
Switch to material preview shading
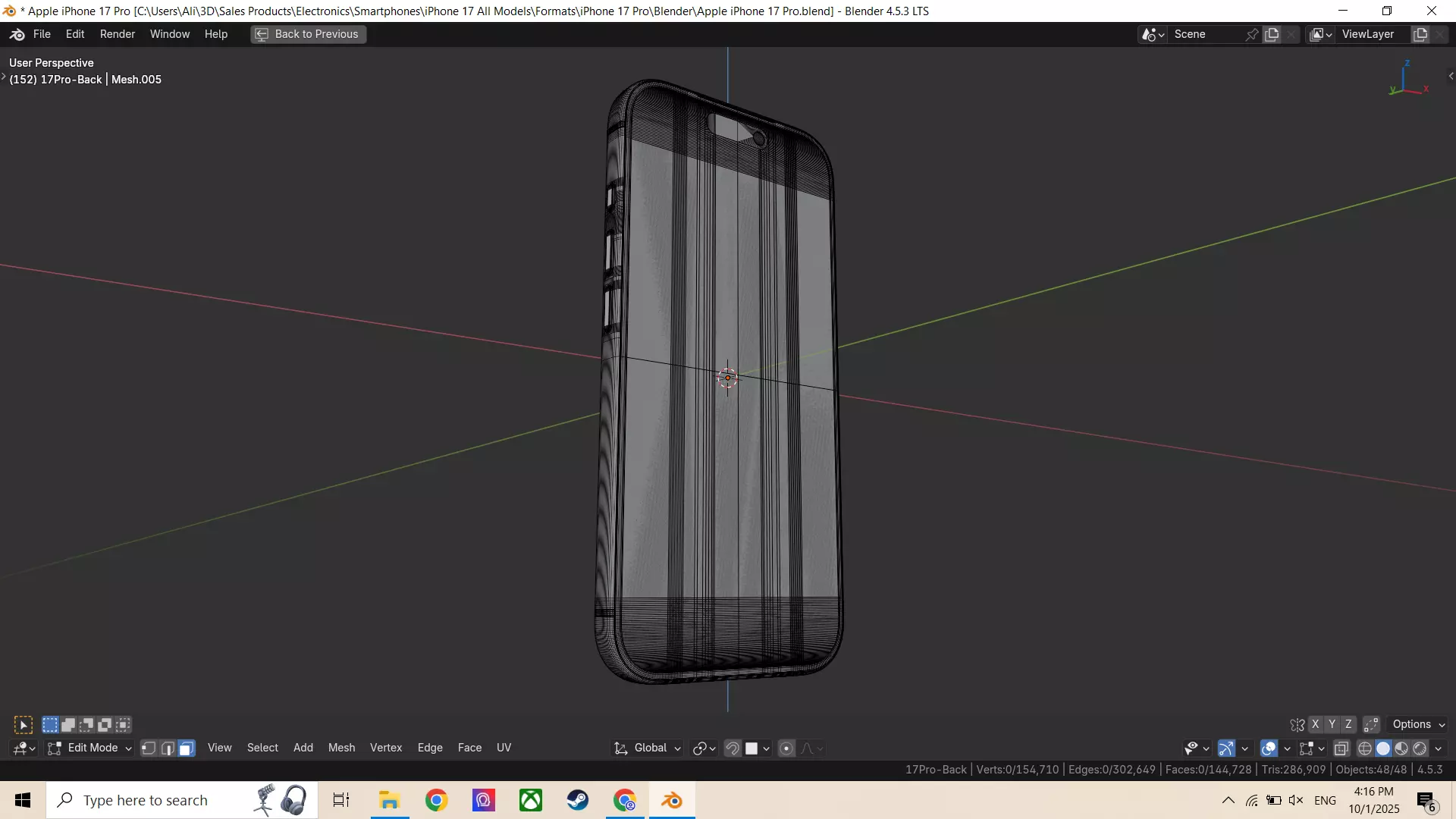tap(1401, 748)
